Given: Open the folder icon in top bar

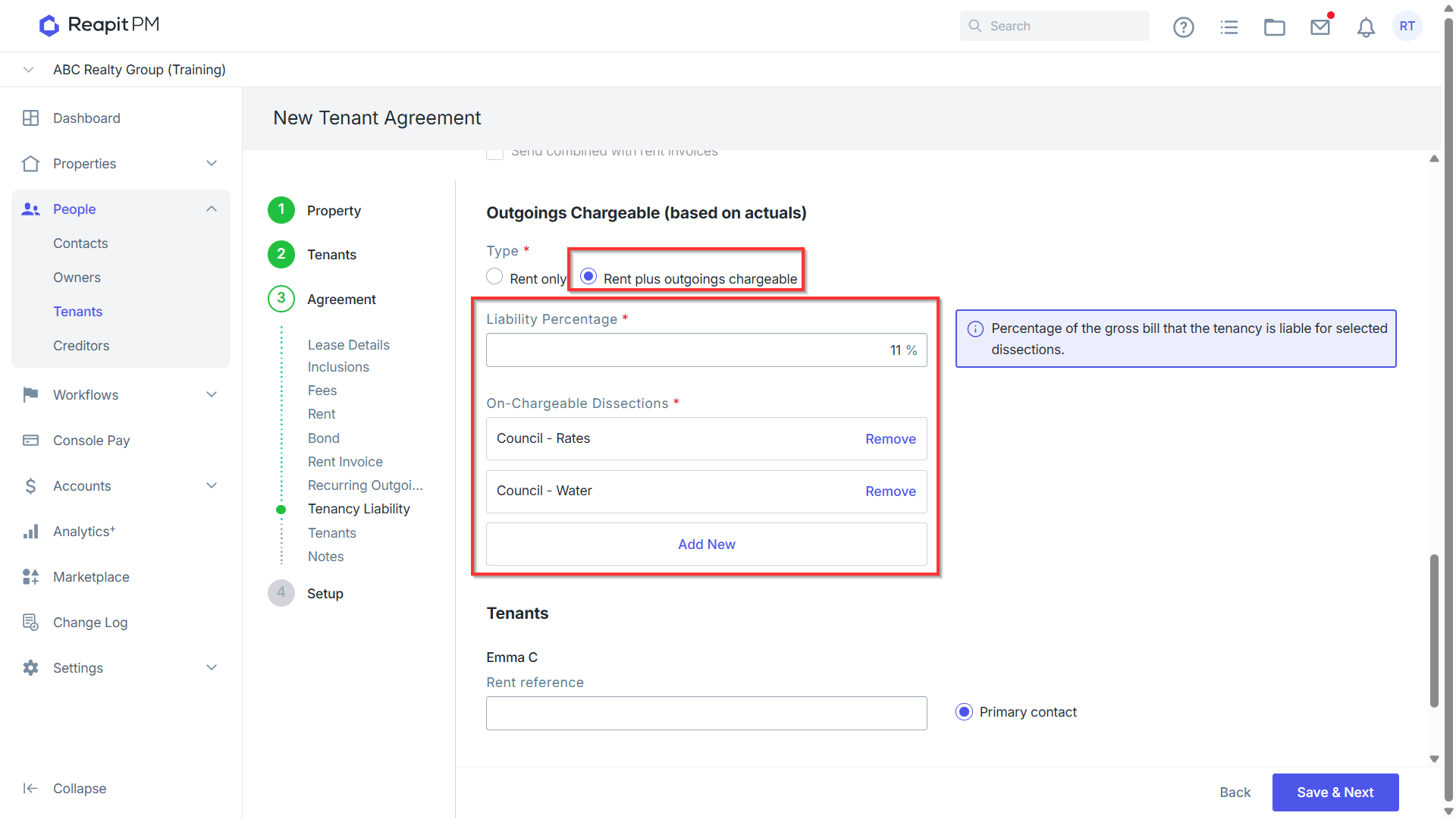Looking at the screenshot, I should pos(1275,27).
